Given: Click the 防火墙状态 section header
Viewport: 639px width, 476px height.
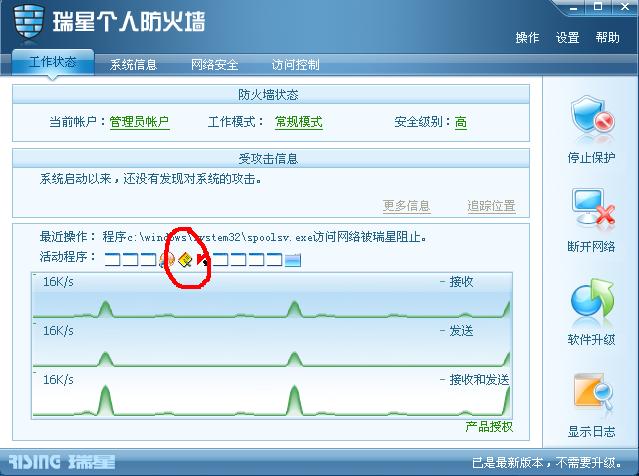Looking at the screenshot, I should [x=271, y=95].
